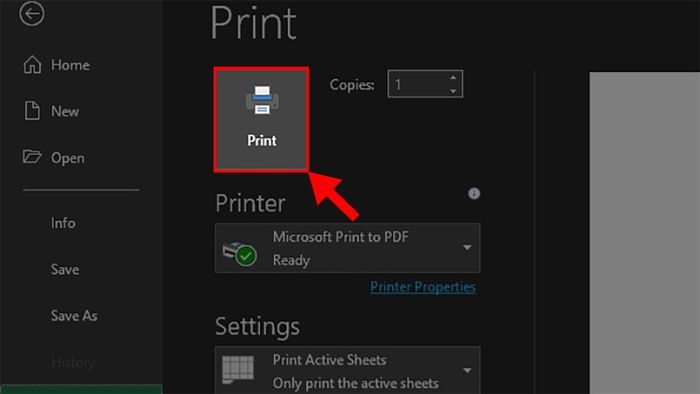Image resolution: width=700 pixels, height=394 pixels.
Task: Click the New blank document icon
Action: [32, 111]
